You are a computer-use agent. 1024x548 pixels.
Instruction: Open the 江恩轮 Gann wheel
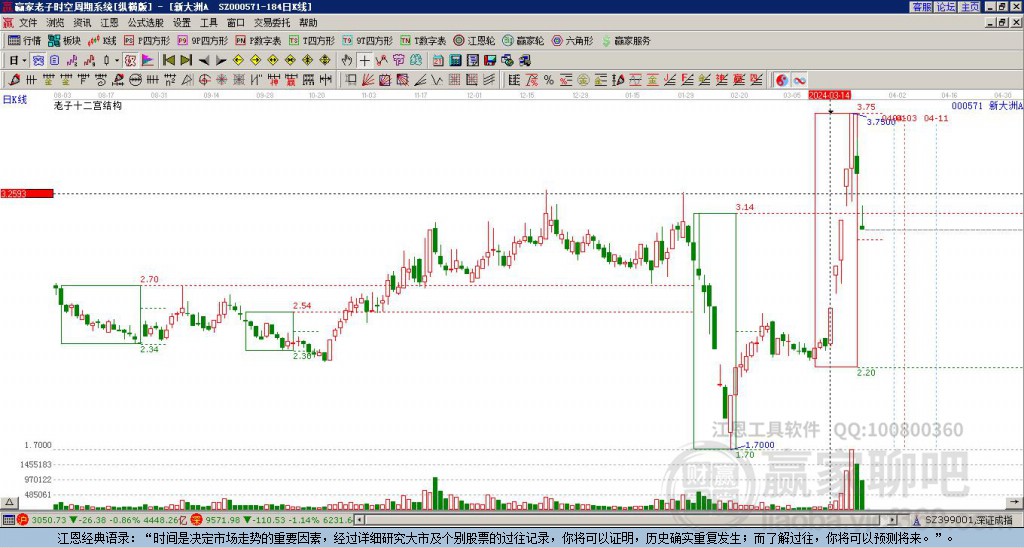tap(475, 40)
